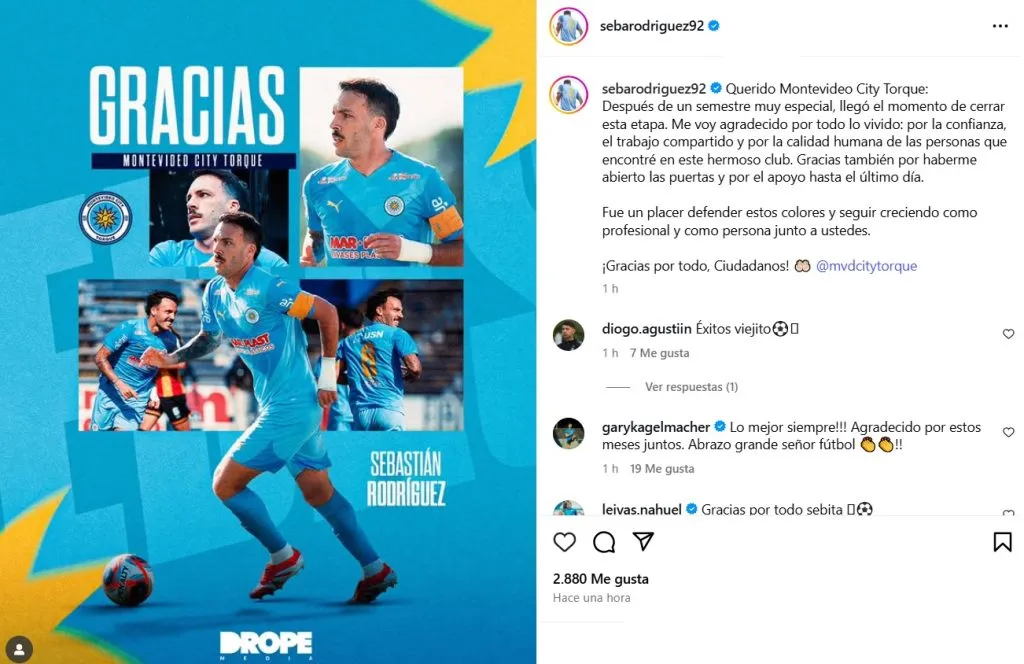1024x664 pixels.
Task: Show tagged people icon on photo
Action: (20, 649)
